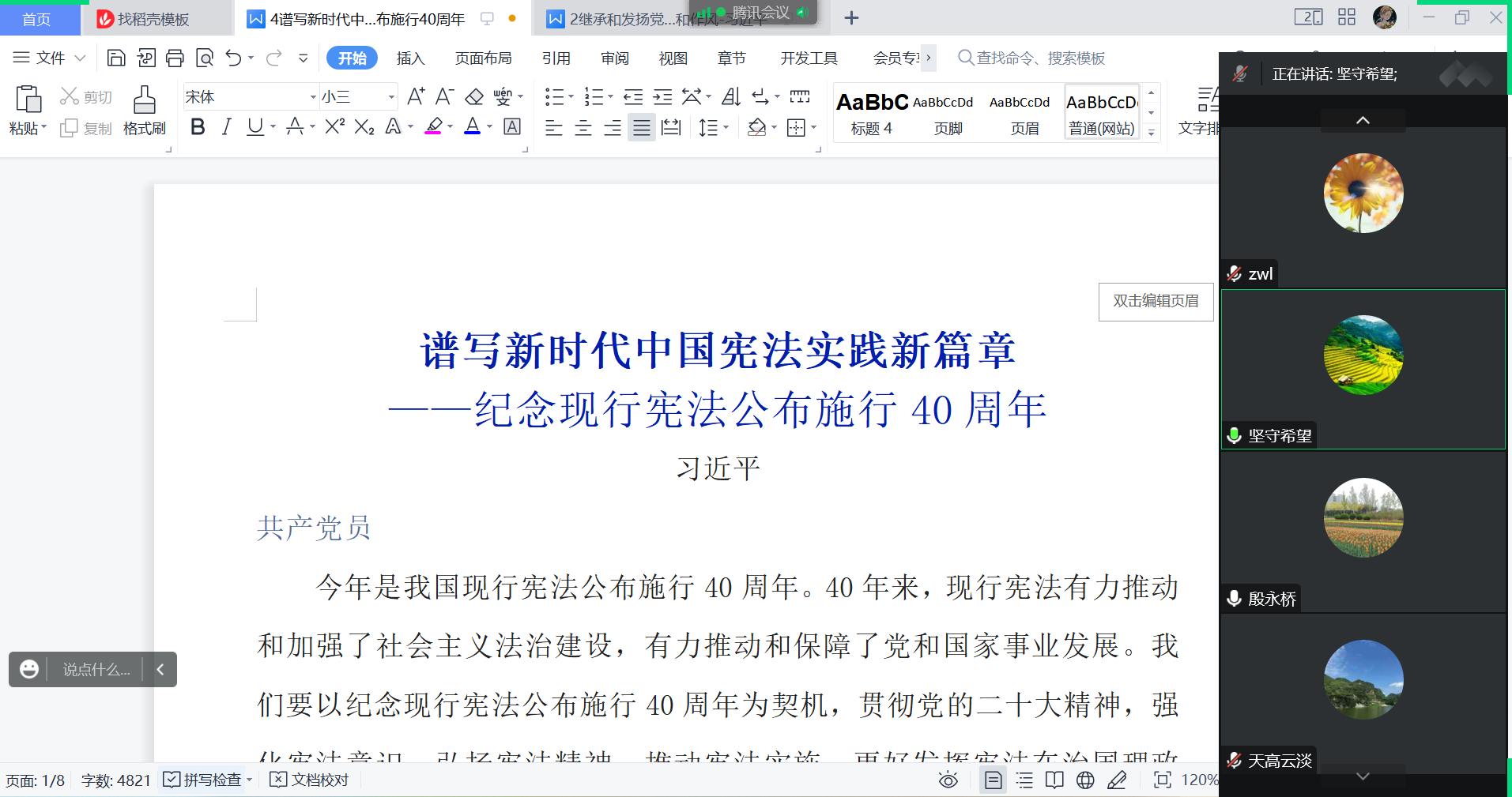1512x797 pixels.
Task: Switch to the 插入 ribbon tab
Action: point(410,58)
